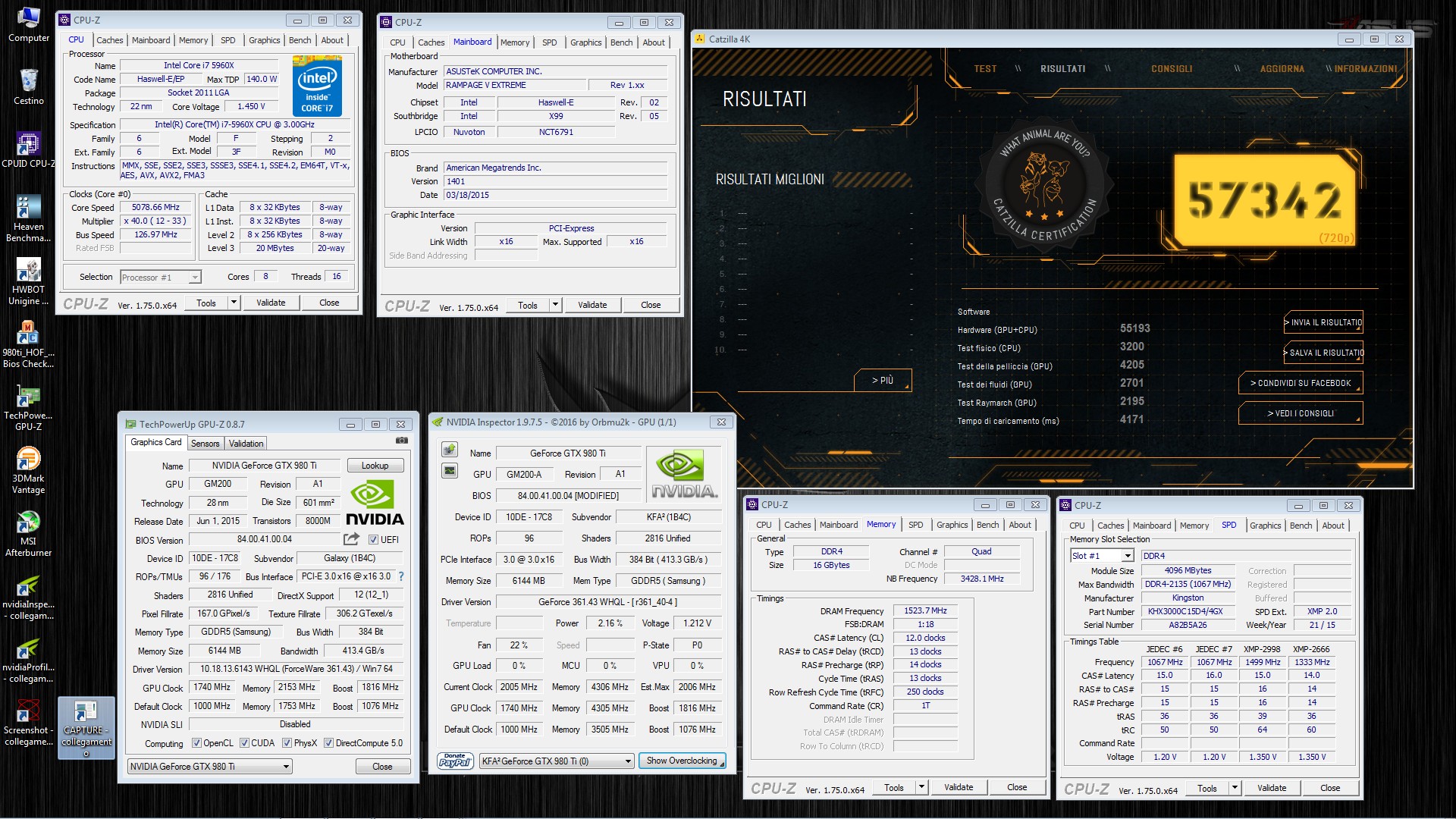1456x819 pixels.
Task: Select the CAPTURE shortcut desktop icon
Action: coord(86,726)
